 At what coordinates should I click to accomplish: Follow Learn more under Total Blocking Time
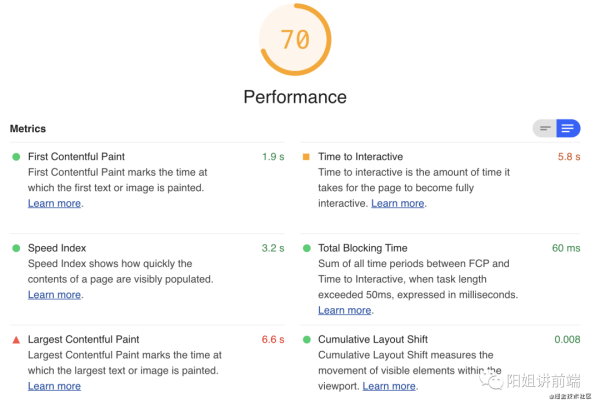coord(345,310)
